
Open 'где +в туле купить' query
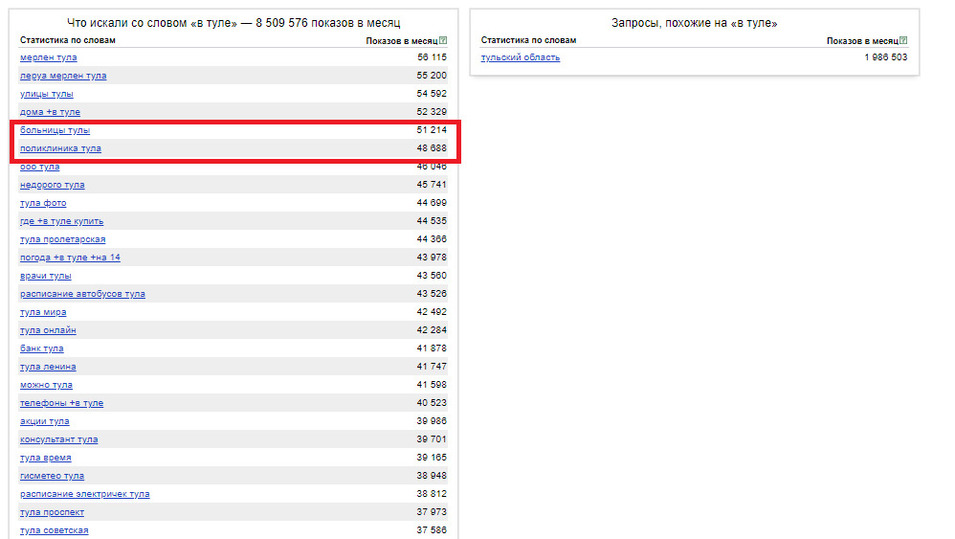click(x=62, y=221)
